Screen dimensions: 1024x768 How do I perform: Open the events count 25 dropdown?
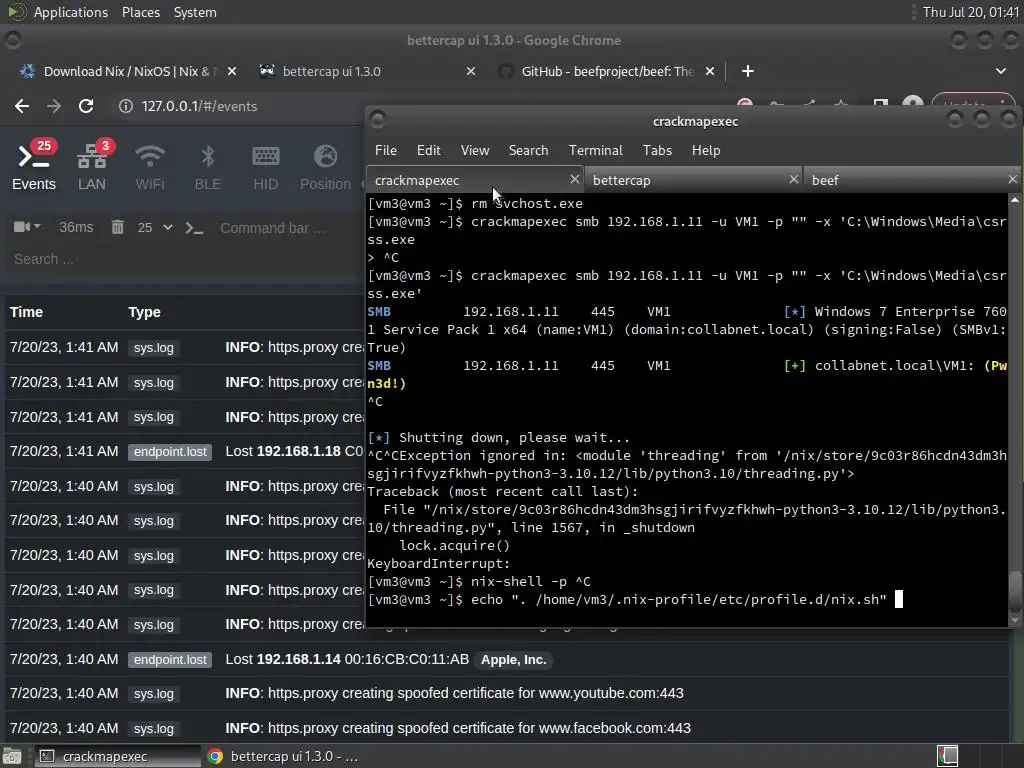[155, 227]
